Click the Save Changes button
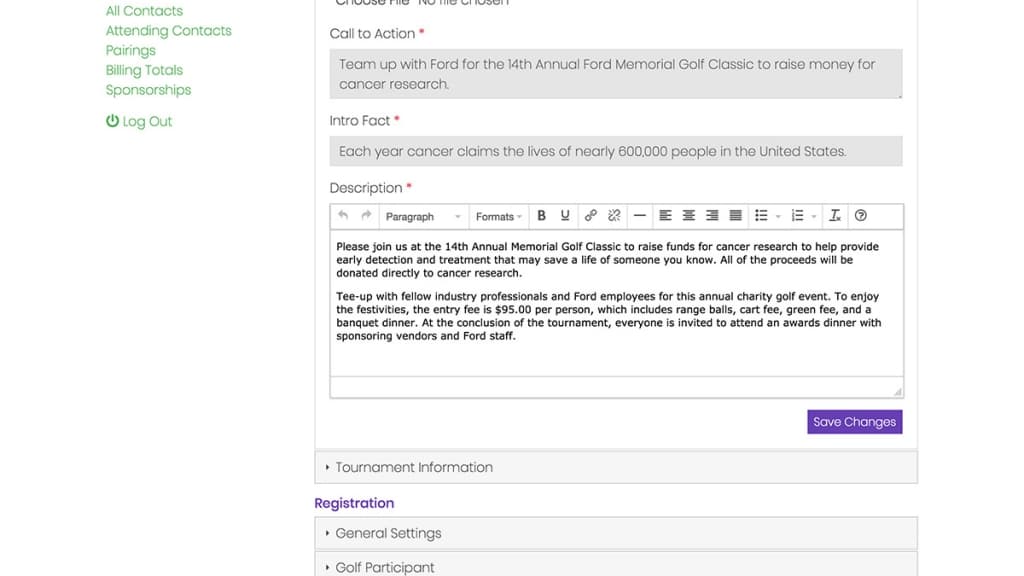The image size is (1024, 576). click(x=855, y=422)
